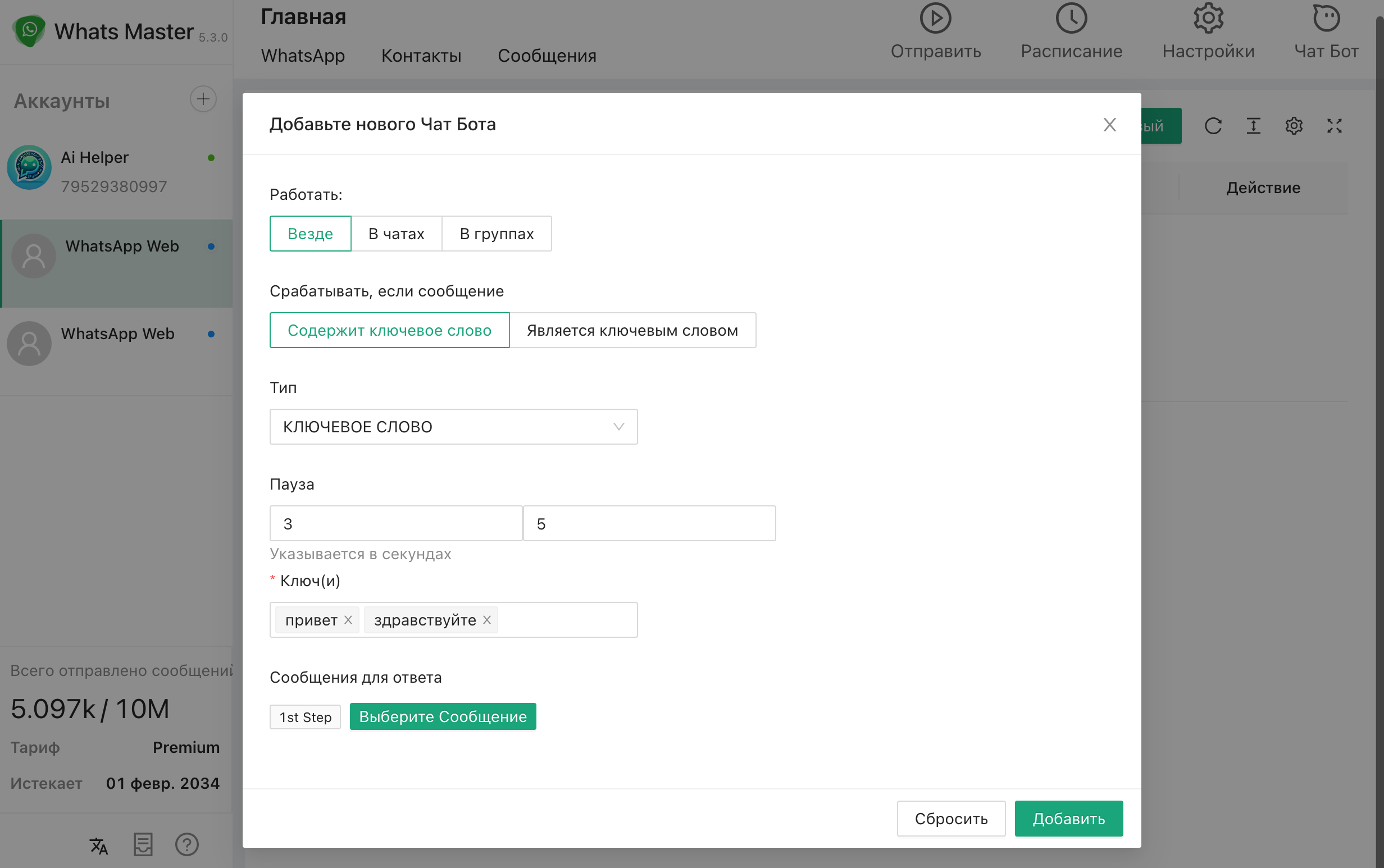Select the 'В группах' option
The height and width of the screenshot is (868, 1384).
[x=496, y=234]
